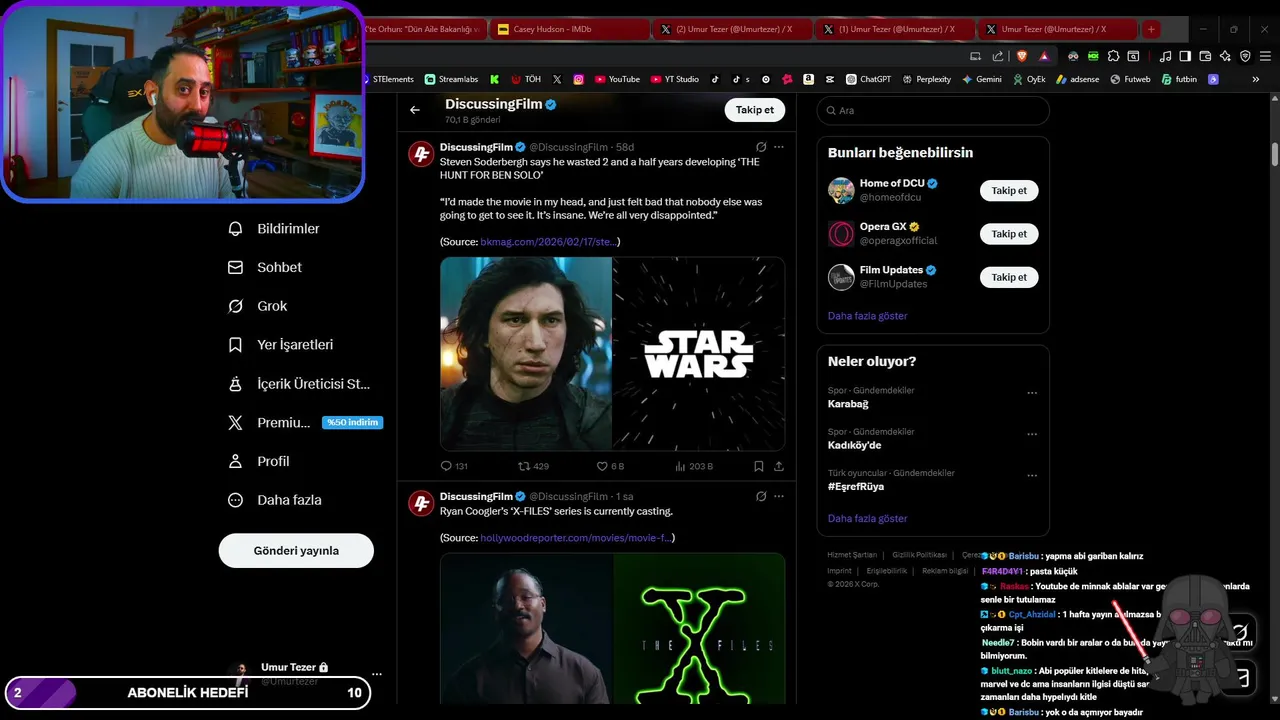
Task: Open Grok in the sidebar
Action: pyautogui.click(x=258, y=306)
